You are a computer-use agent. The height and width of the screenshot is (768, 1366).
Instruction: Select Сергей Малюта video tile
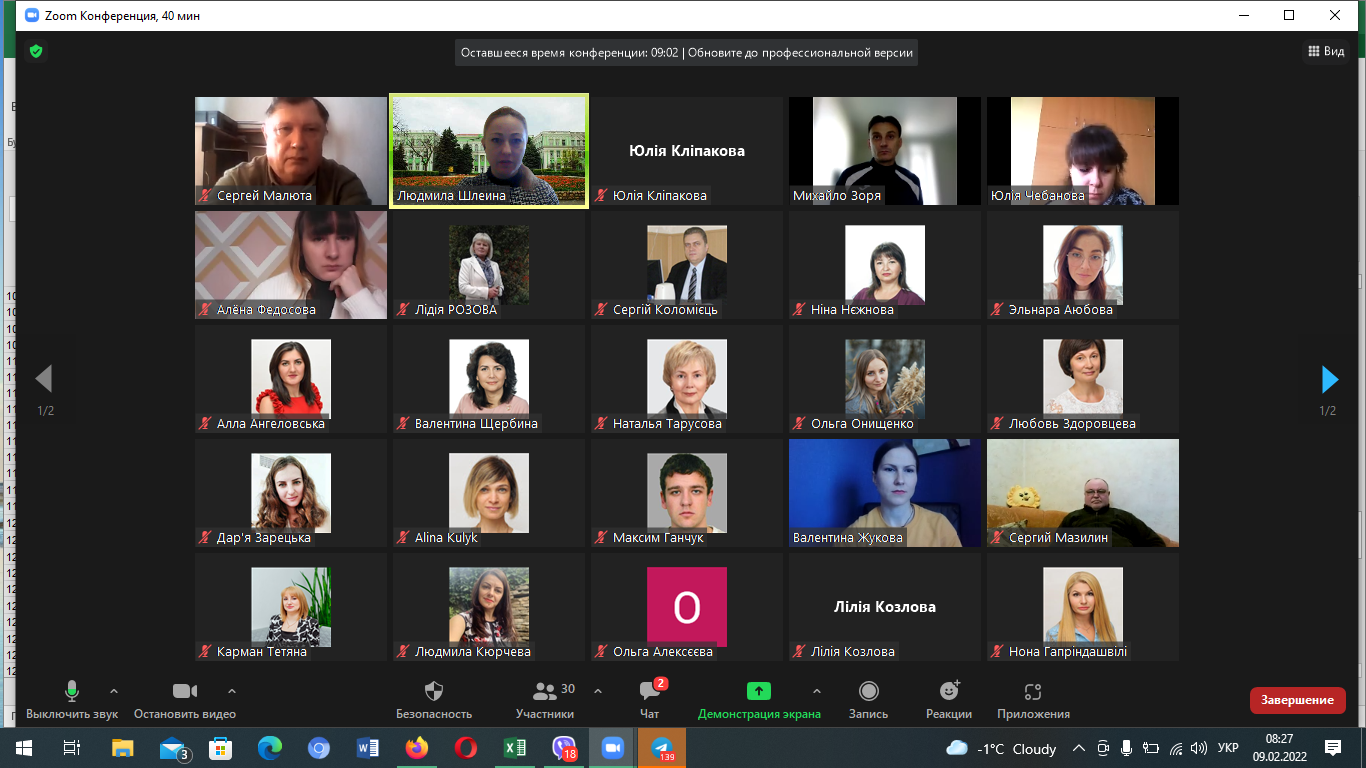tap(291, 151)
